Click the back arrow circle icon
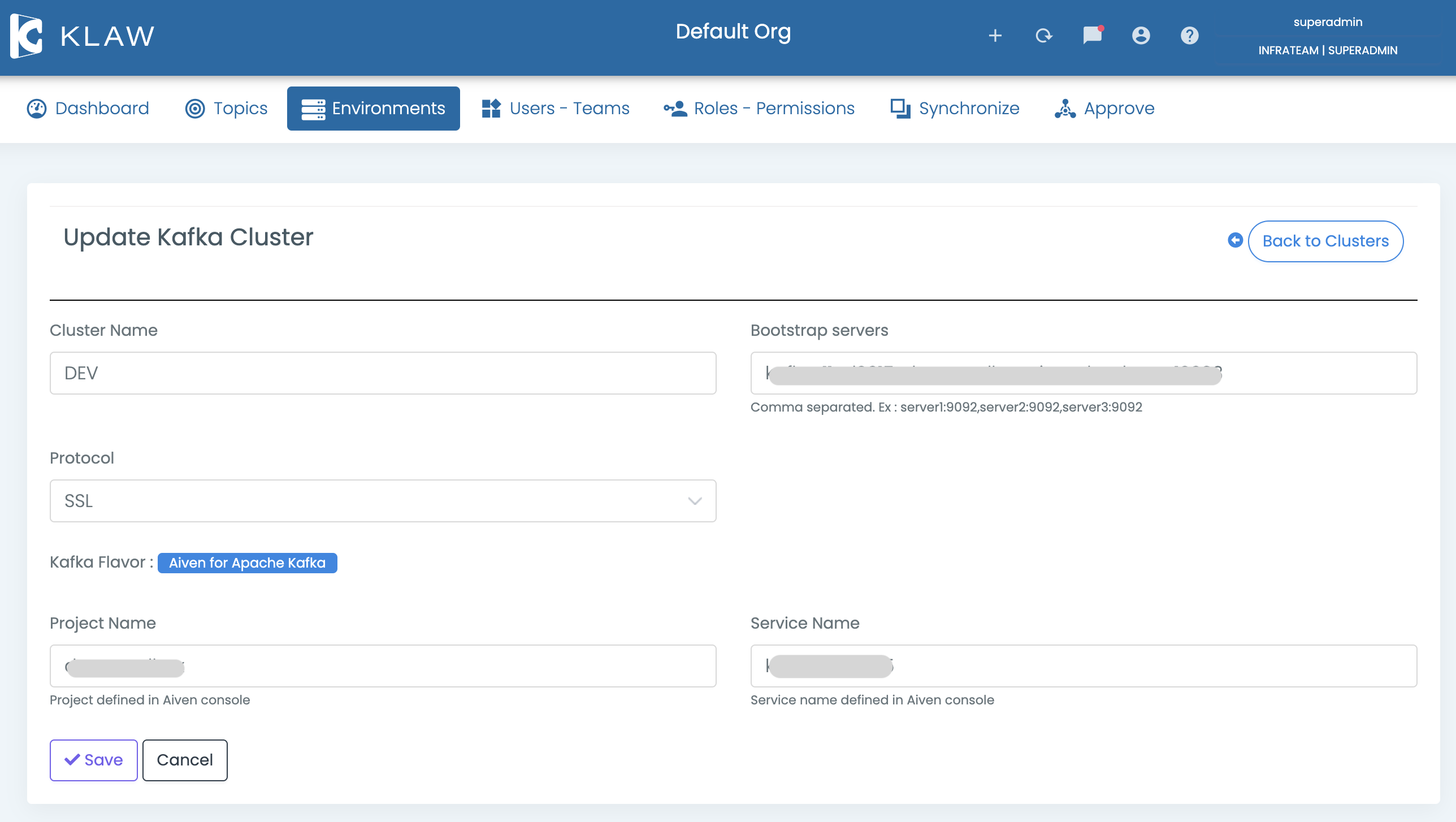 point(1235,240)
